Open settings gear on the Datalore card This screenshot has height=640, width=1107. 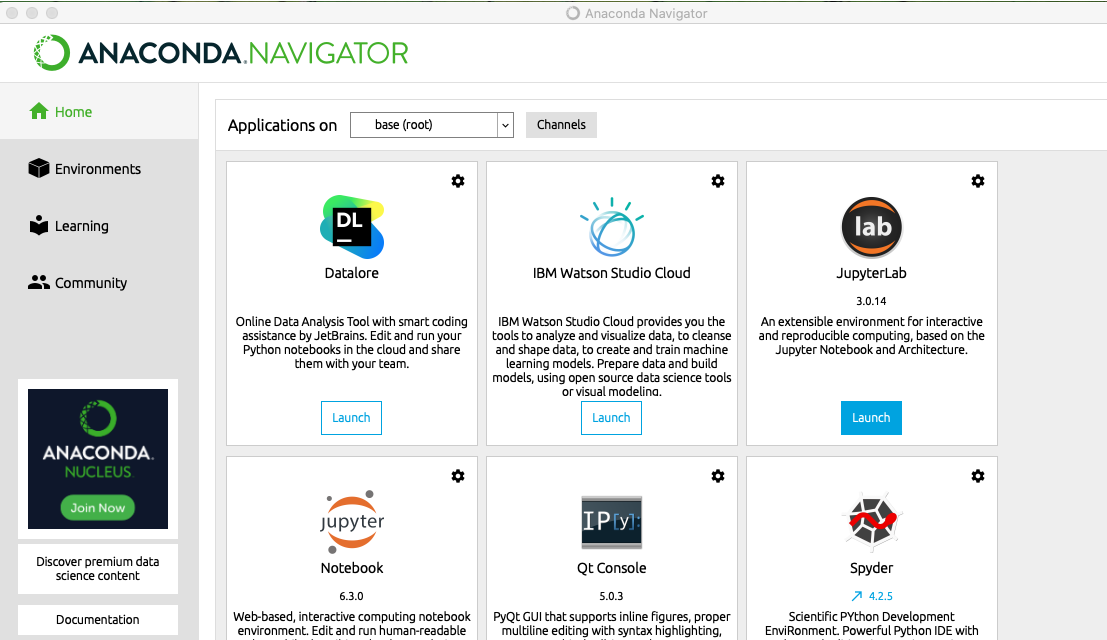point(458,181)
